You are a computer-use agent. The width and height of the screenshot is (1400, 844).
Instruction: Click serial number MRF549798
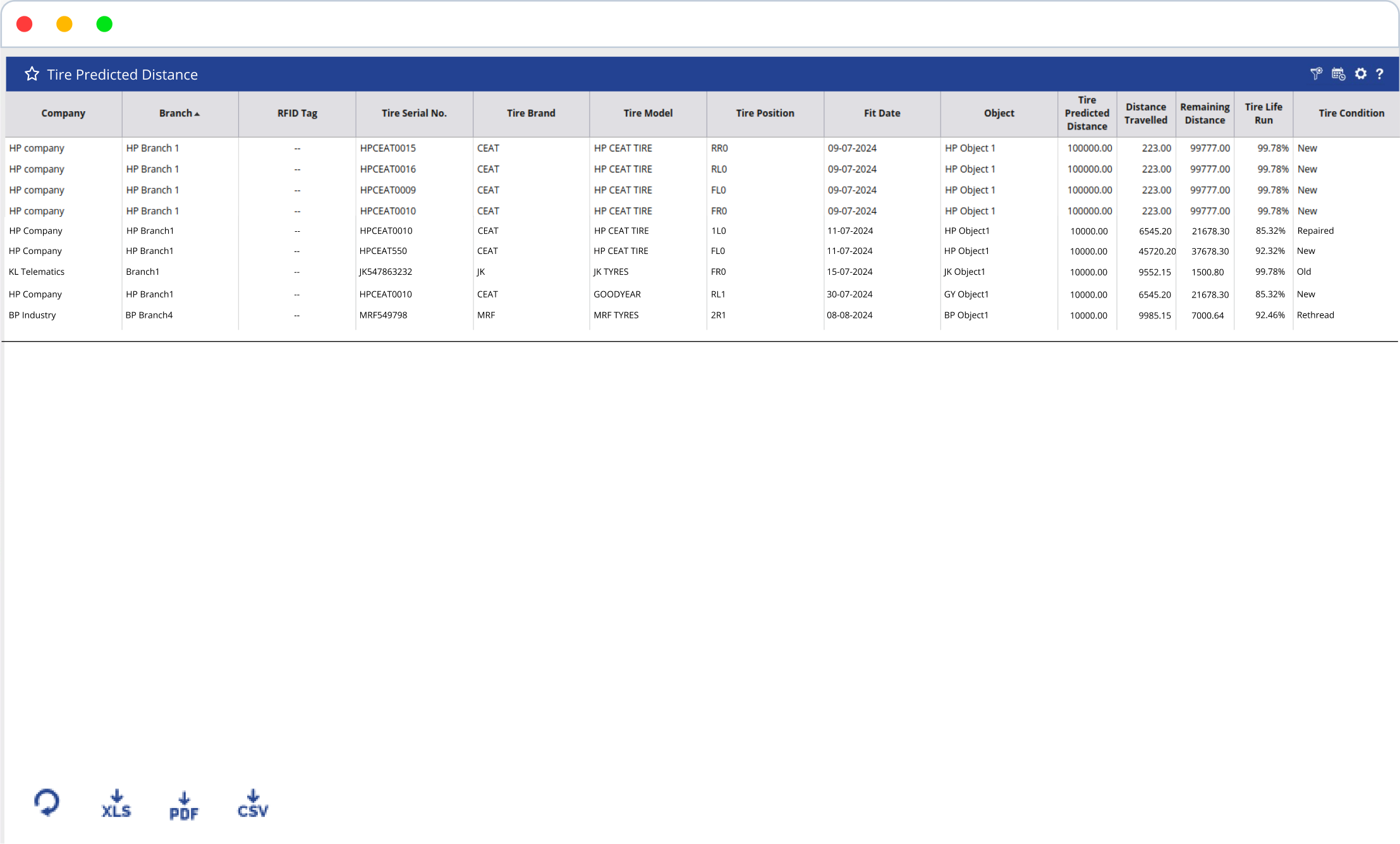point(383,315)
